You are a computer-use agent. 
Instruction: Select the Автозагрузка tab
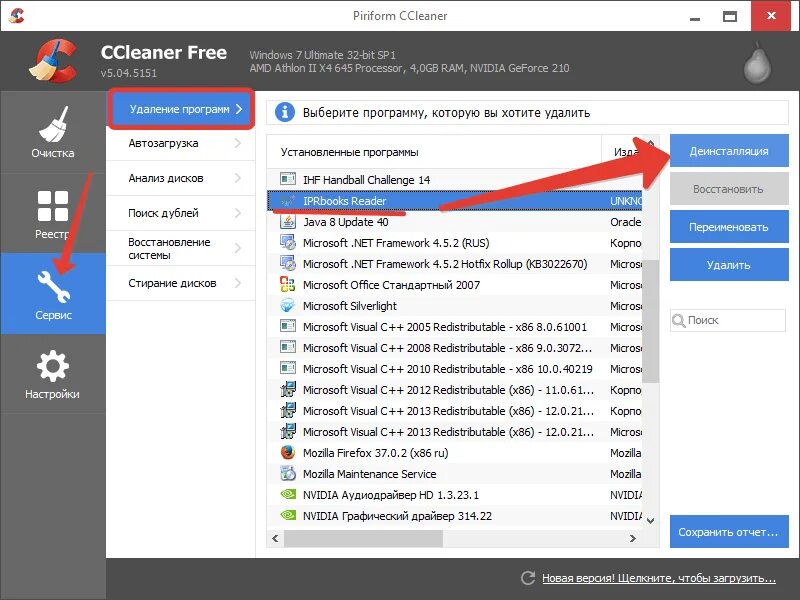click(181, 143)
